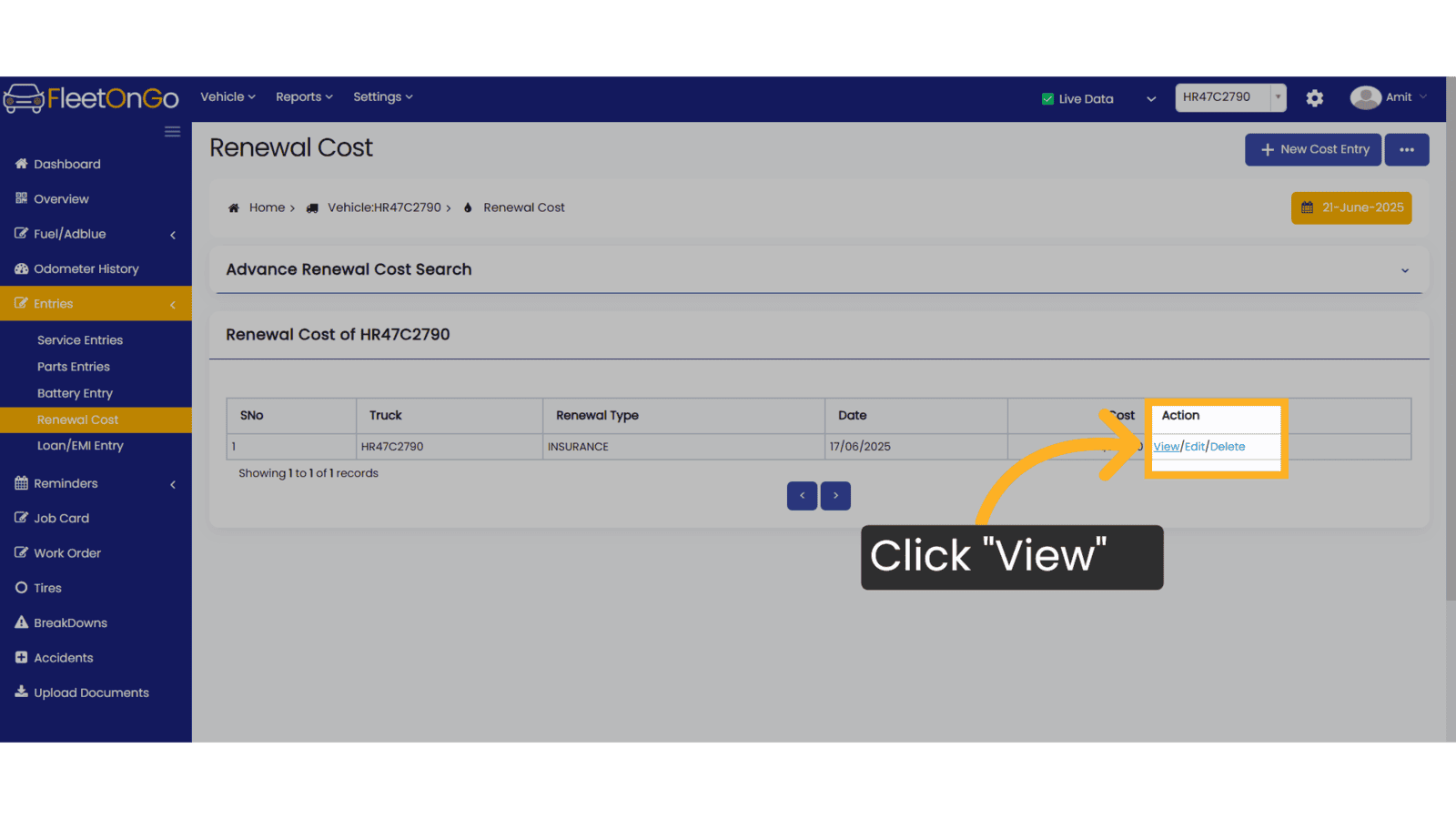This screenshot has width=1456, height=819.
Task: Toggle the Live Data checkbox
Action: pyautogui.click(x=1047, y=99)
